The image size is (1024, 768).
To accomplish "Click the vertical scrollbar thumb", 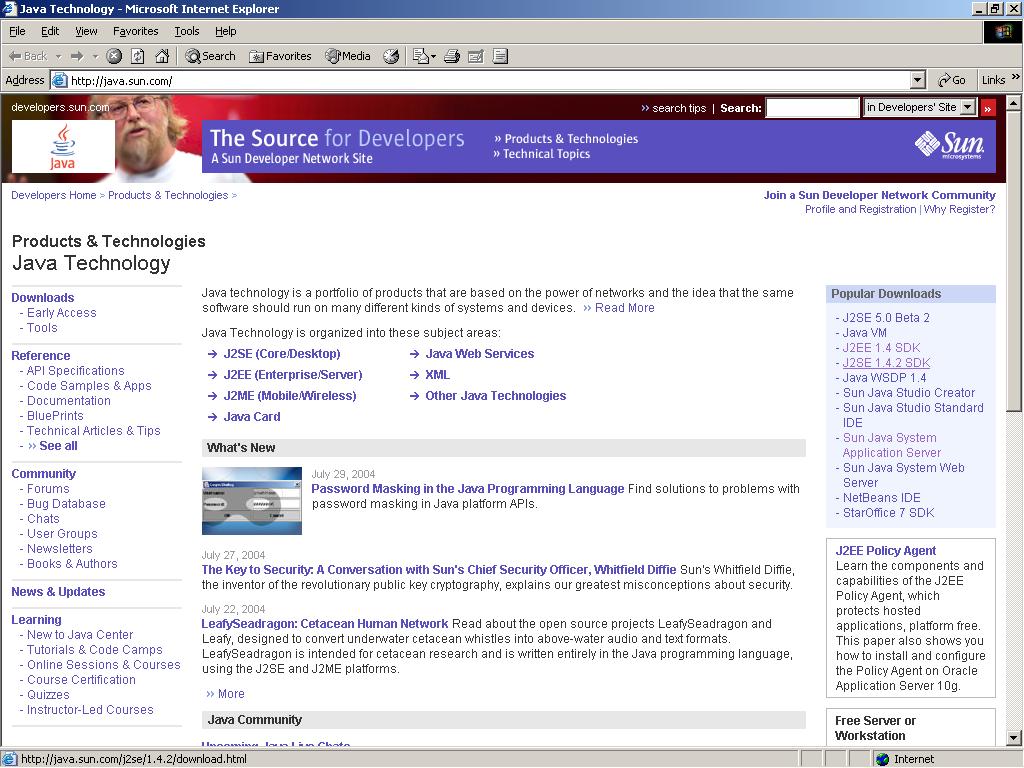I will pyautogui.click(x=1014, y=261).
